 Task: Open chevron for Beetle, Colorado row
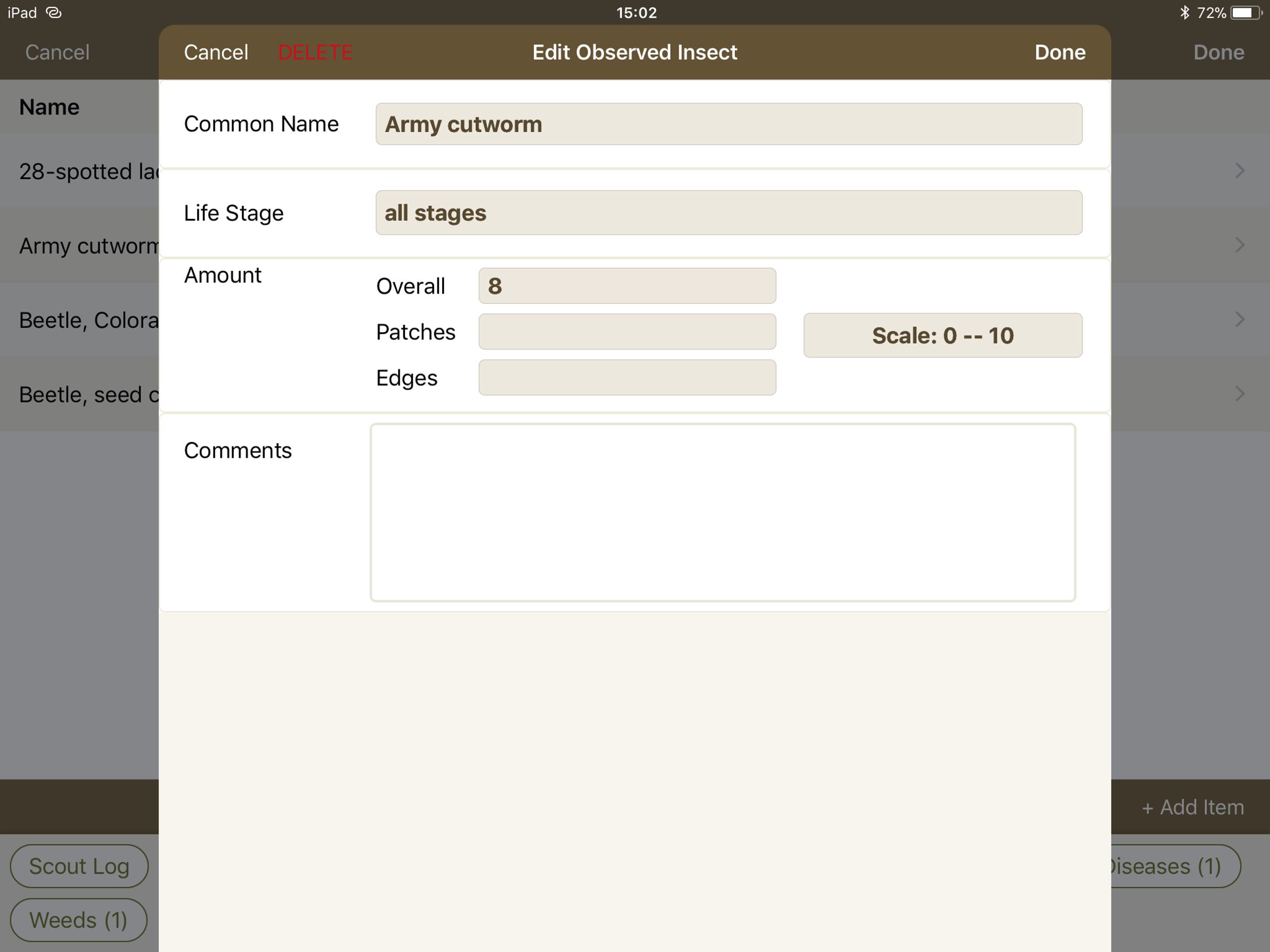tap(1240, 319)
